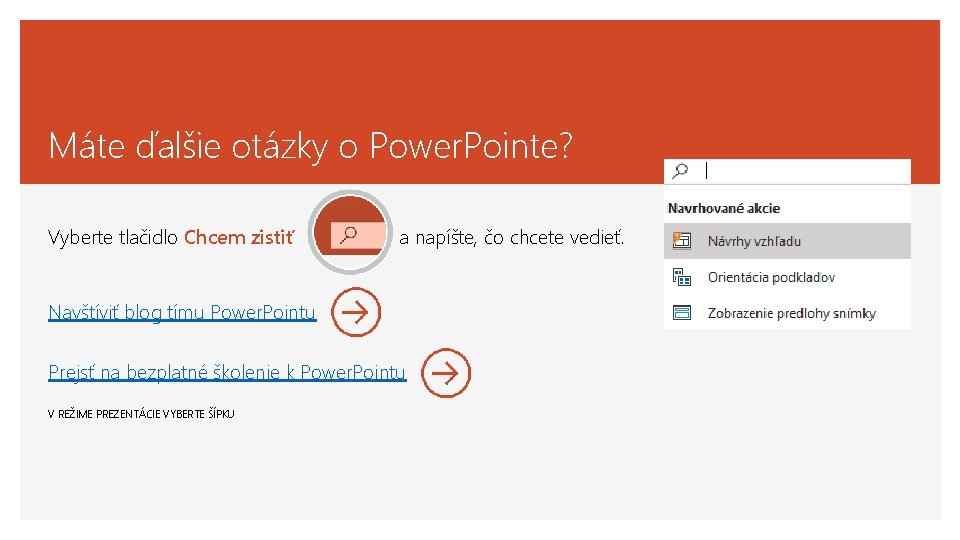Click the Návrhy vzhľadu icon
960x540 pixels.
point(681,241)
